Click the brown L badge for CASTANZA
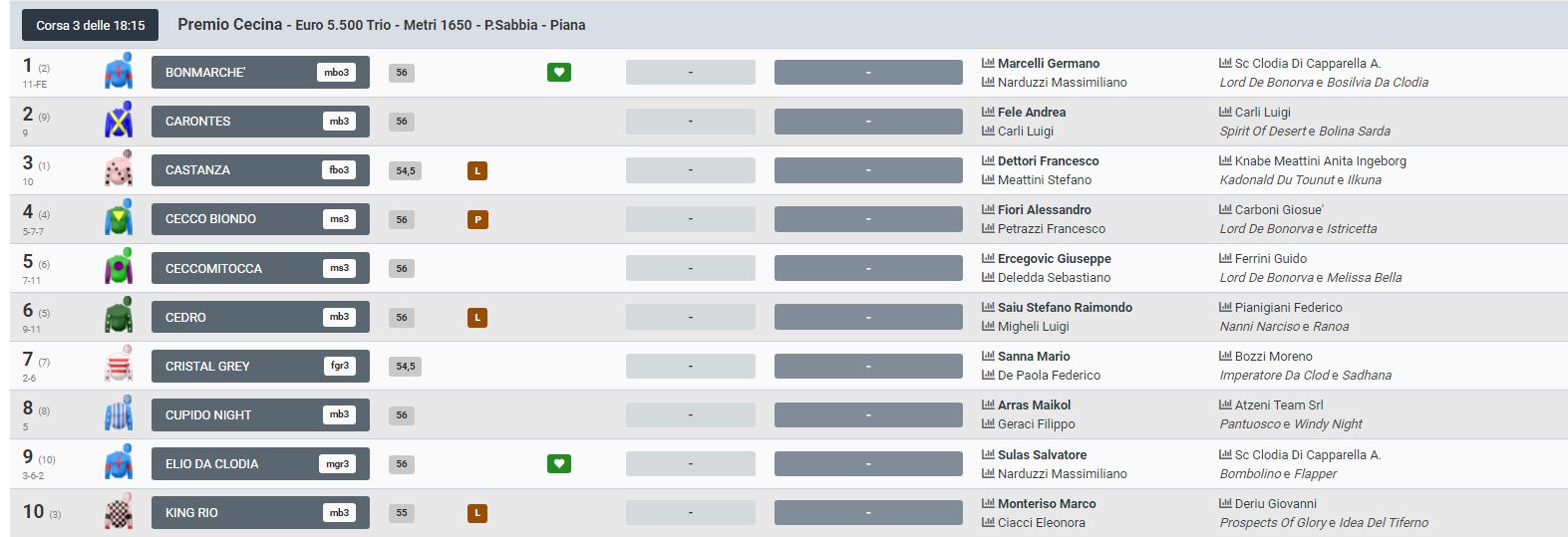This screenshot has height=537, width=1568. click(x=477, y=171)
